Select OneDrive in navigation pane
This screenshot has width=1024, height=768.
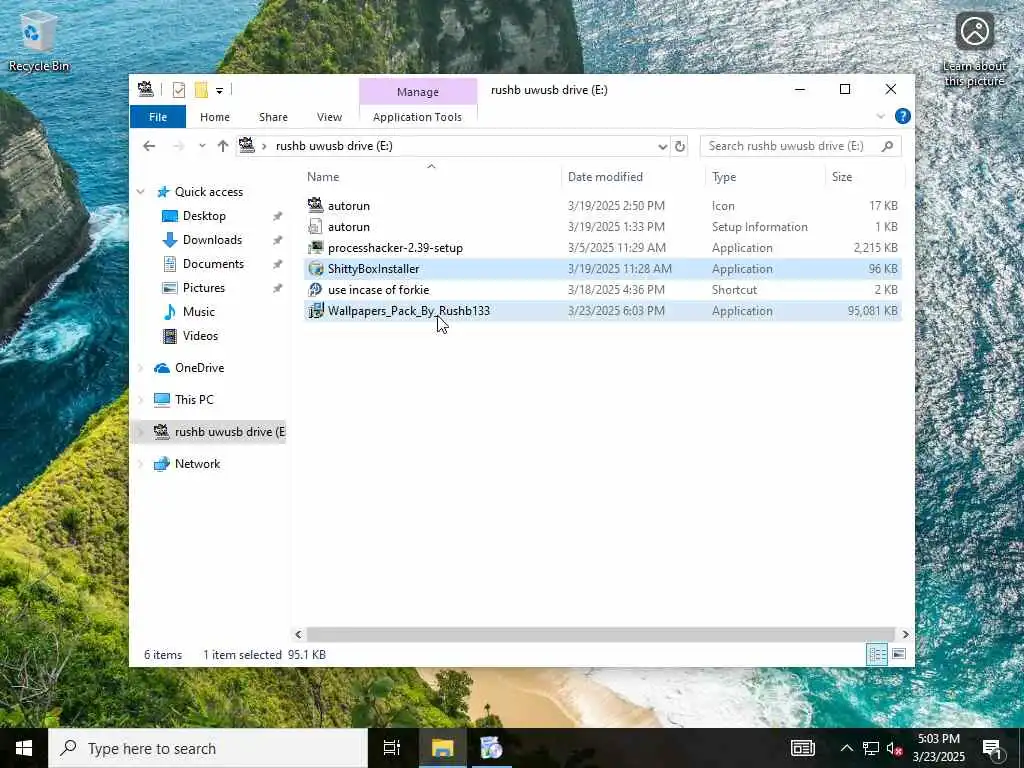point(199,368)
